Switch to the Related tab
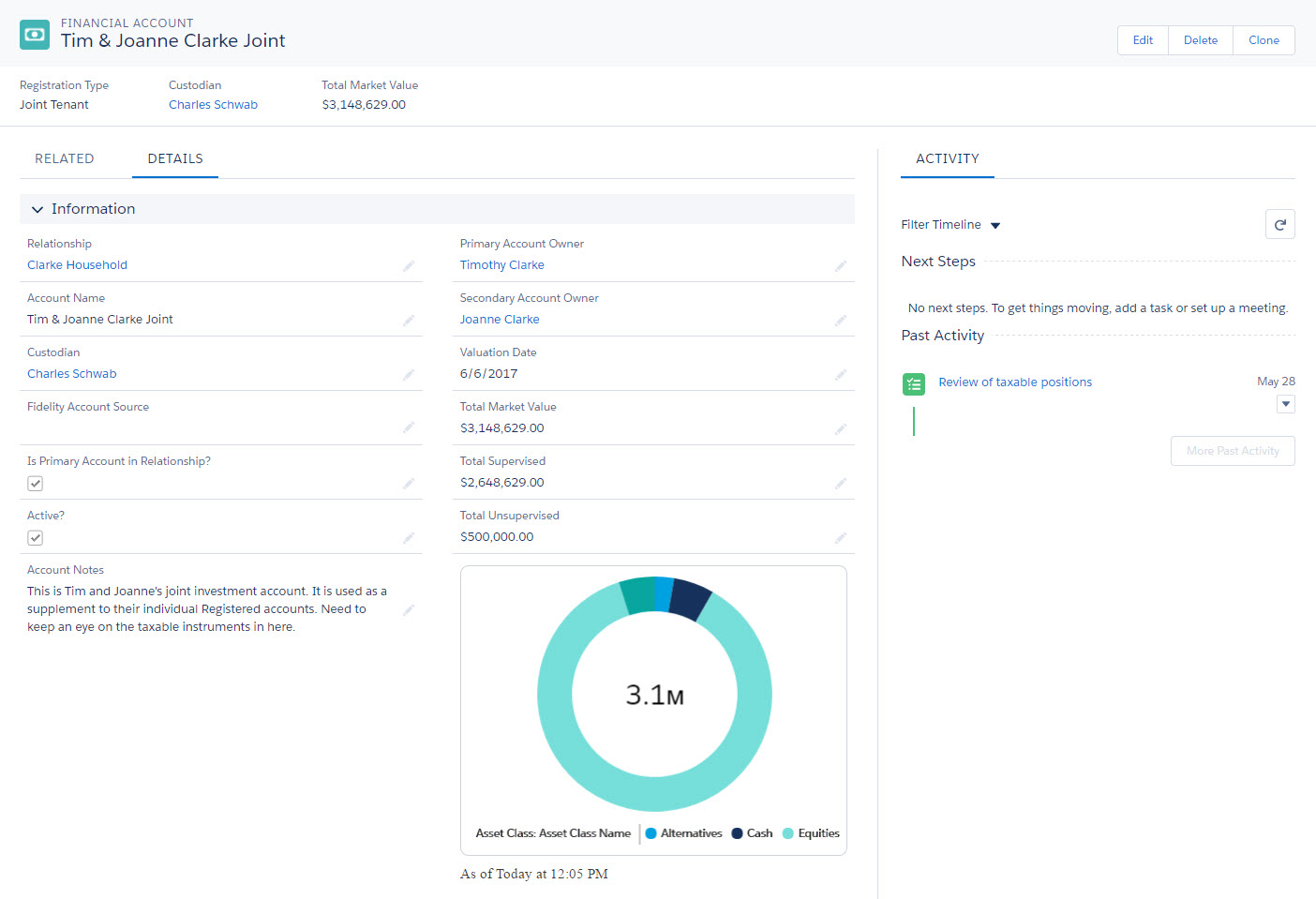Image resolution: width=1316 pixels, height=899 pixels. click(x=65, y=158)
